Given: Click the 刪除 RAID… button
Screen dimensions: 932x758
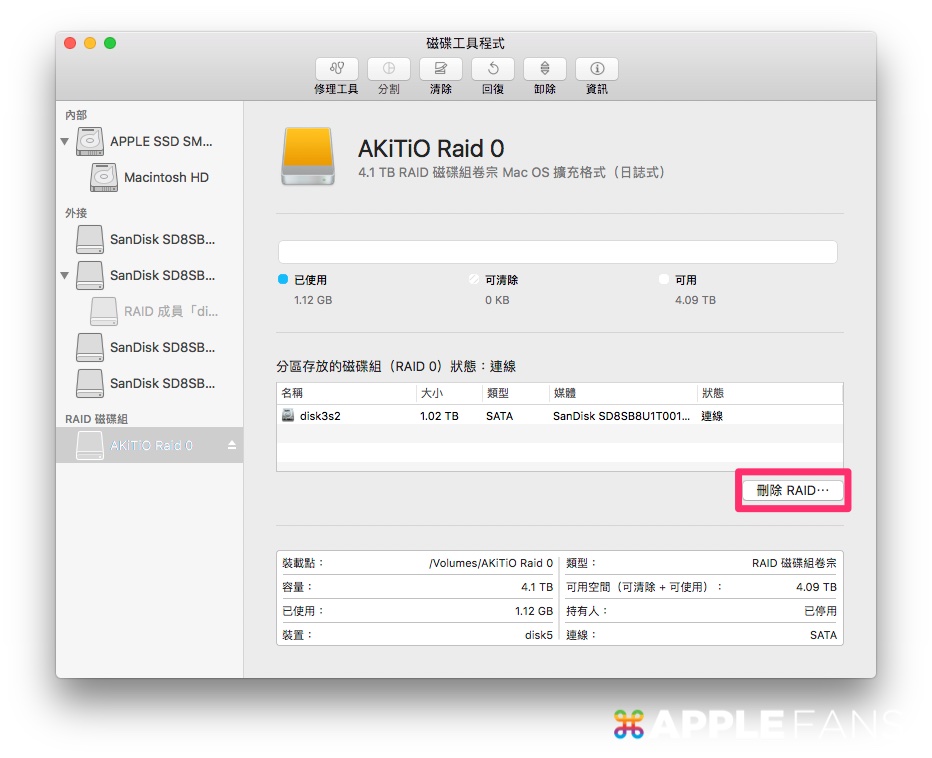Looking at the screenshot, I should (x=793, y=490).
